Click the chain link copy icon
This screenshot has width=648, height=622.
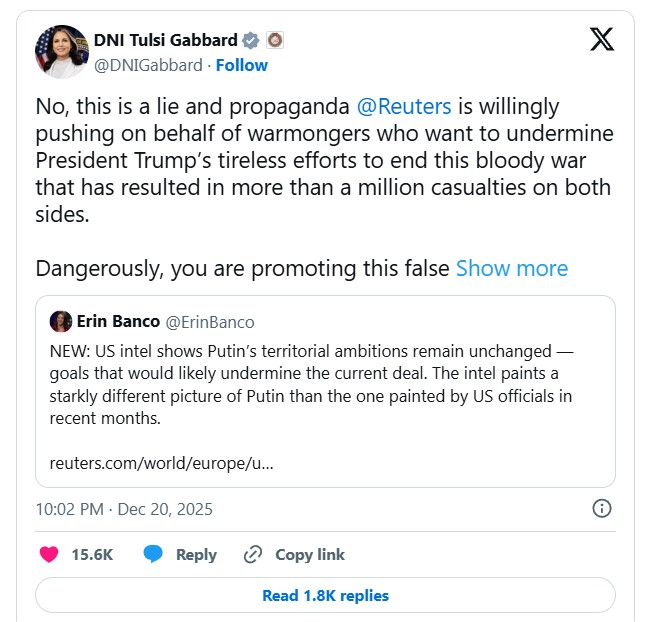pos(253,554)
